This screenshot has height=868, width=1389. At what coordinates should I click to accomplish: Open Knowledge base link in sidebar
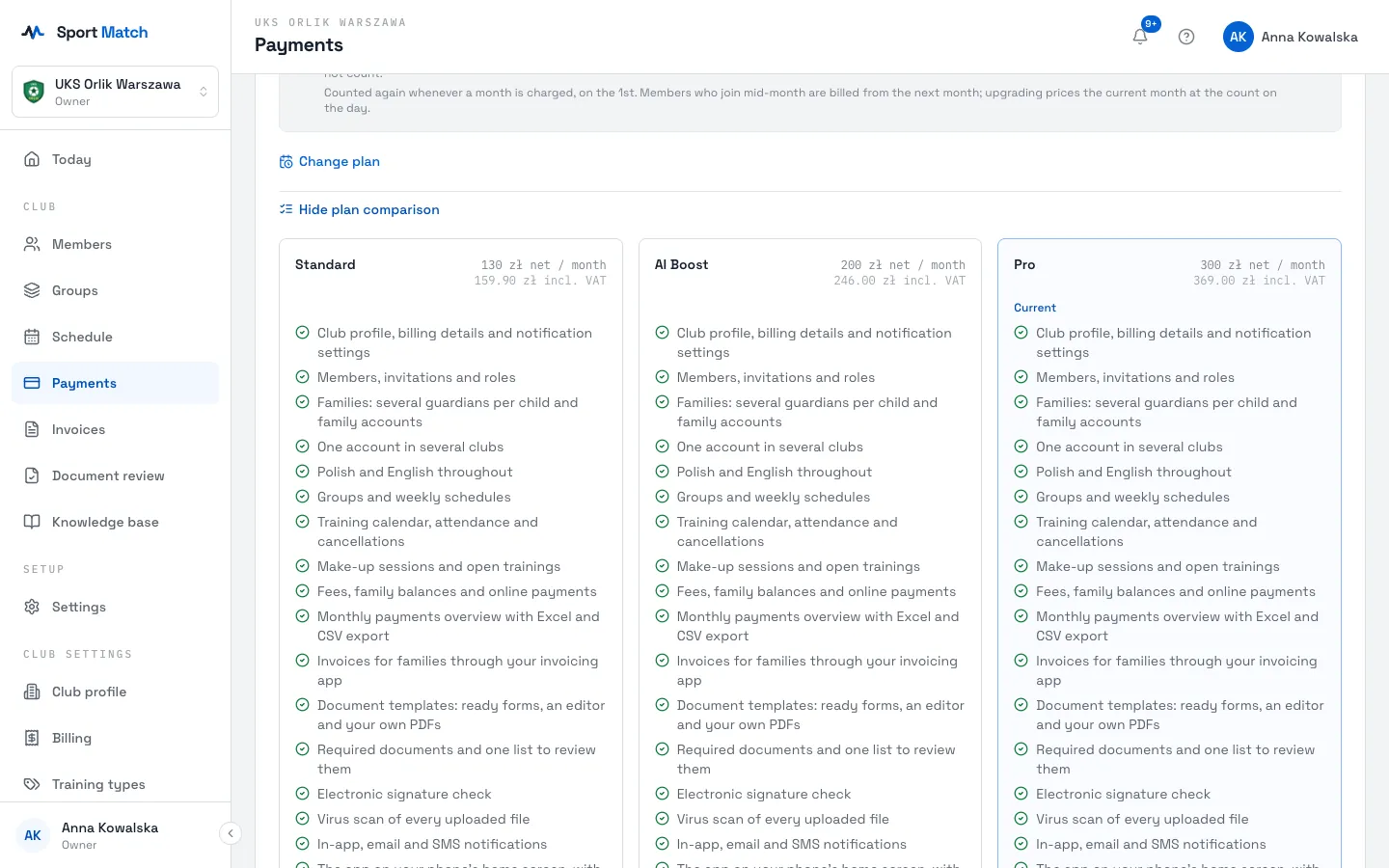point(115,522)
